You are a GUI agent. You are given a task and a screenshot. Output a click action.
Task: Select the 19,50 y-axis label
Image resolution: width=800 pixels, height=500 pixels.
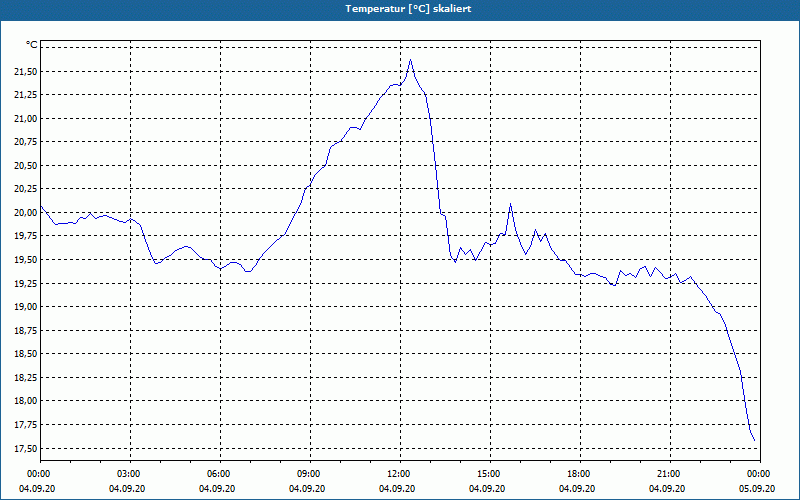tap(26, 260)
